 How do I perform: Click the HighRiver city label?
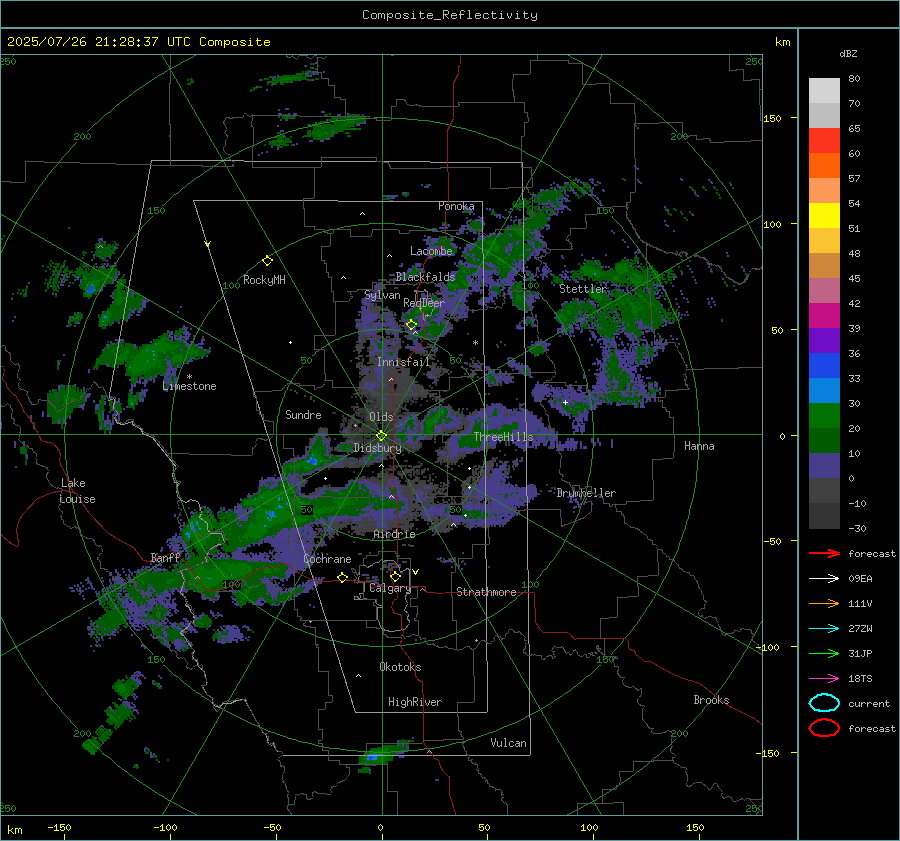tap(415, 702)
